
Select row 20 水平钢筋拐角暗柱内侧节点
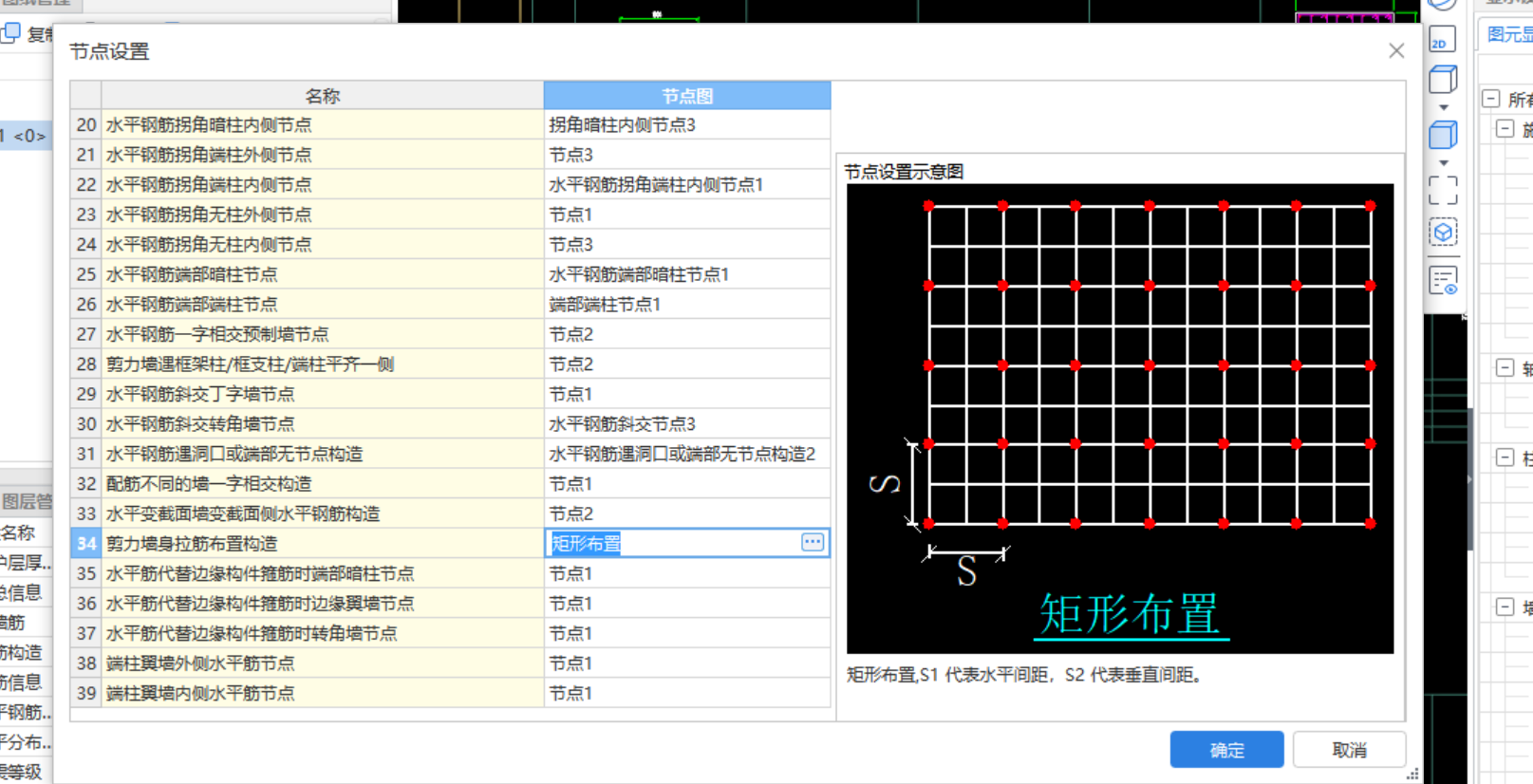[323, 125]
